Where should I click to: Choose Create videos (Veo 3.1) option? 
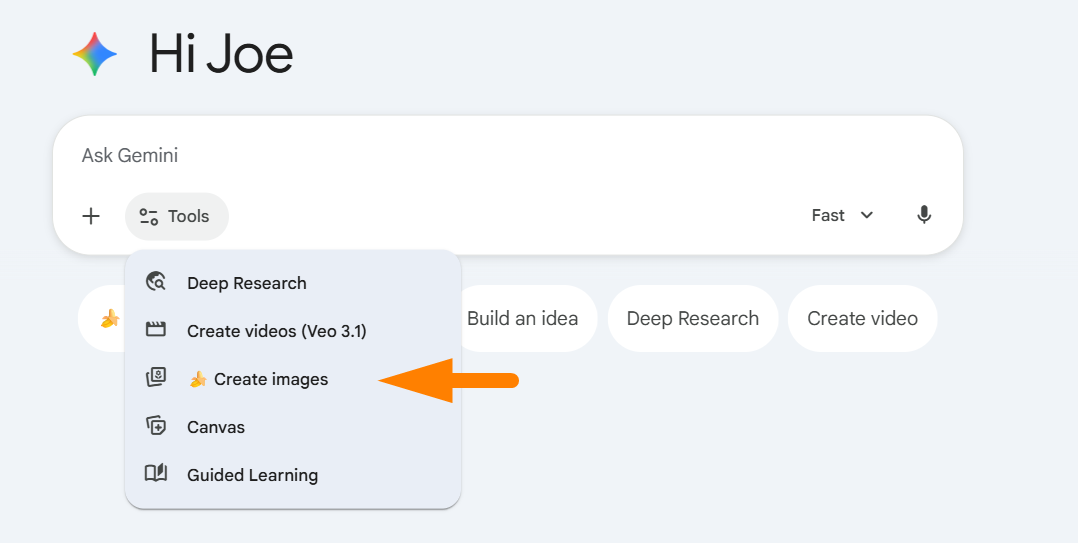pyautogui.click(x=277, y=331)
